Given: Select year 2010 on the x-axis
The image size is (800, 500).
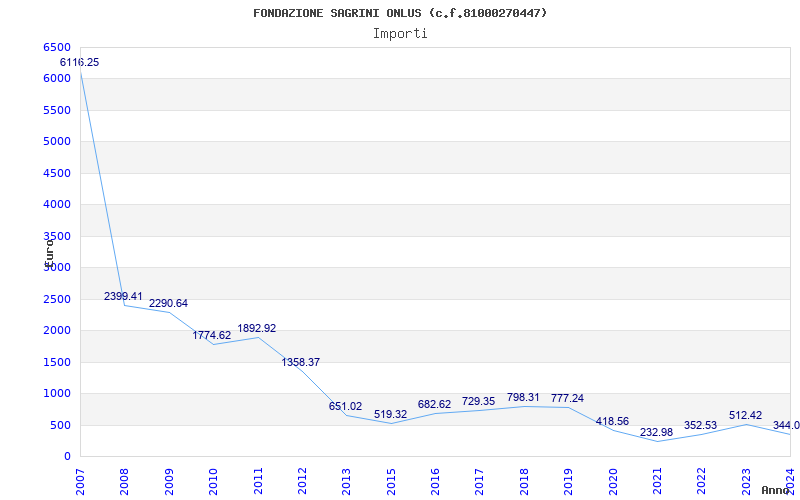Looking at the screenshot, I should point(213,482).
